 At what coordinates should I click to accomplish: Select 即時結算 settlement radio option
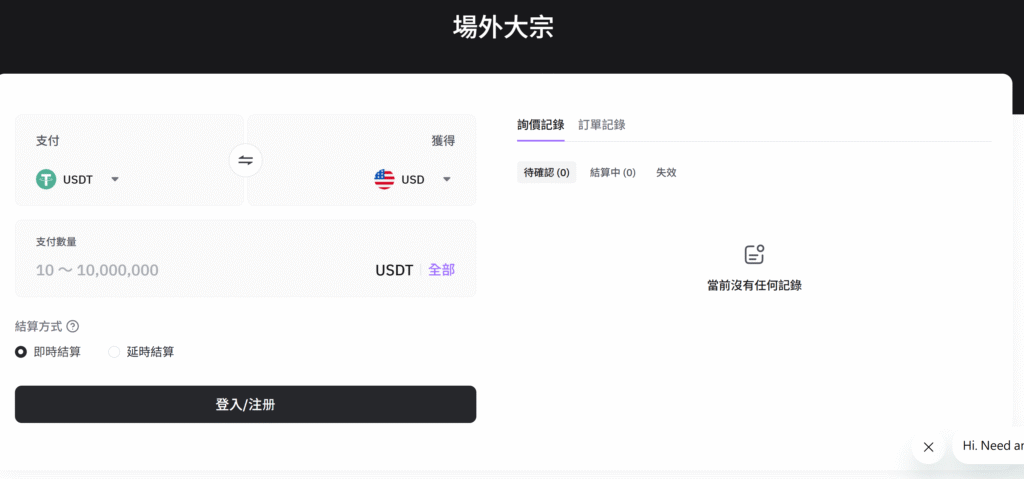click(x=21, y=352)
